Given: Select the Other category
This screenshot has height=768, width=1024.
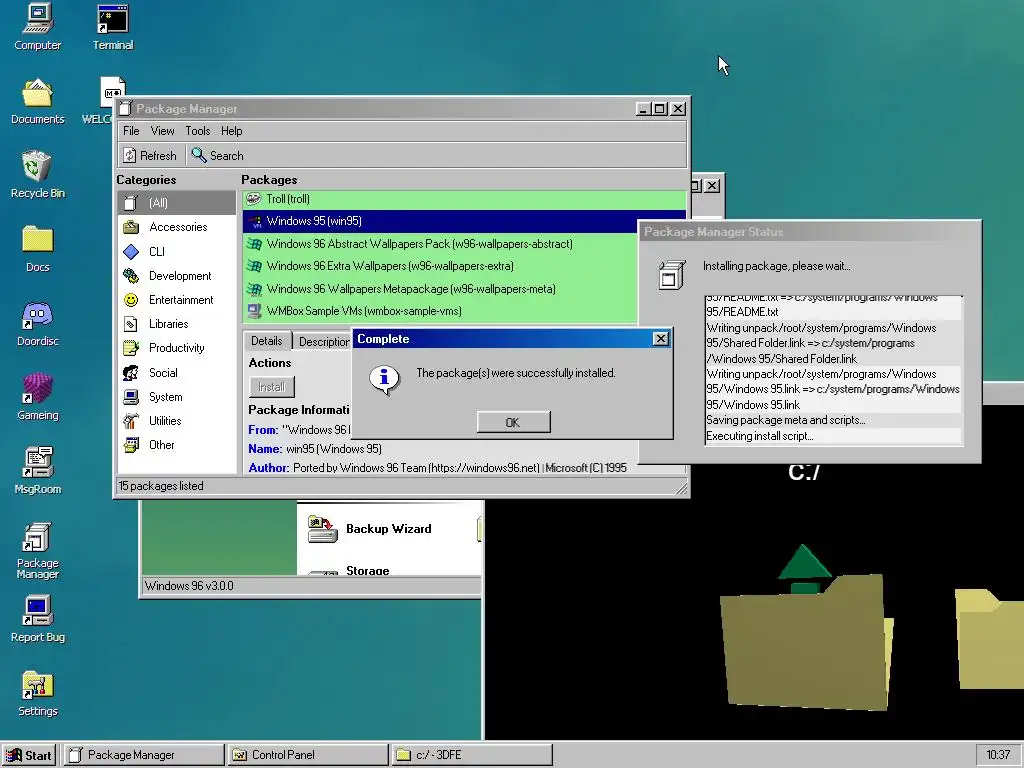Looking at the screenshot, I should coord(177,445).
